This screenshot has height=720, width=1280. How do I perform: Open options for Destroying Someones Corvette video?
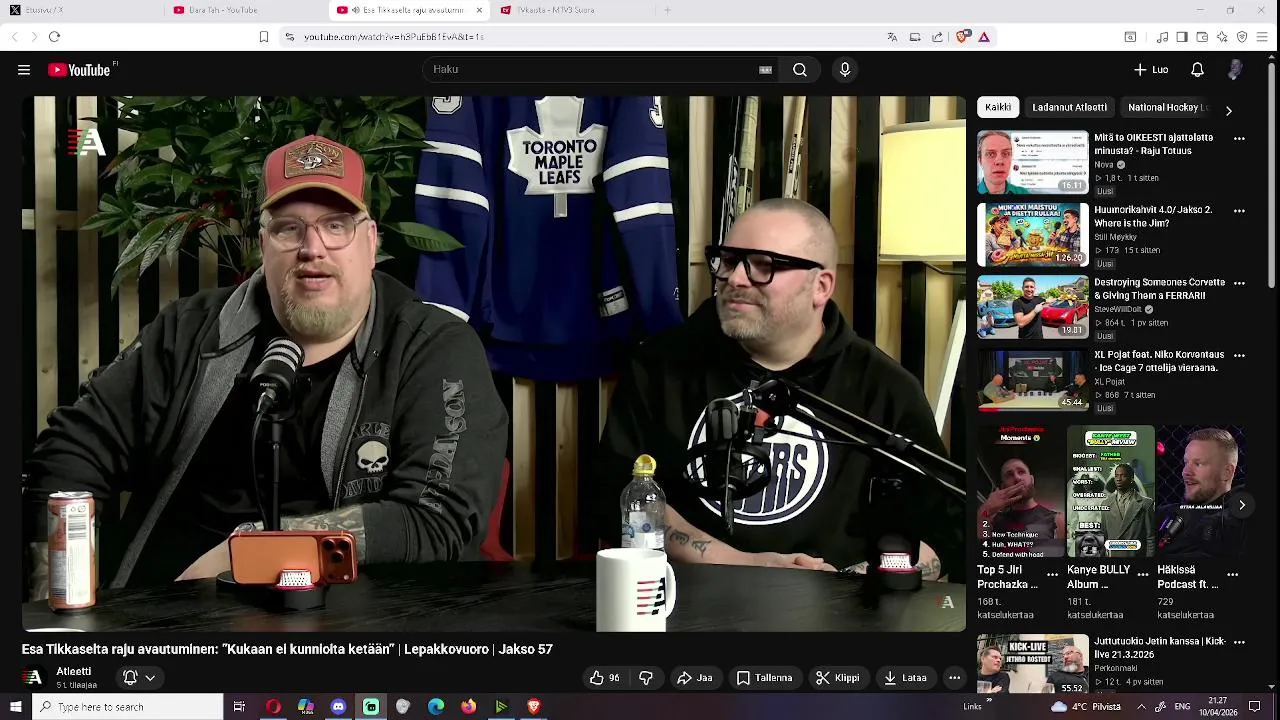tap(1239, 283)
